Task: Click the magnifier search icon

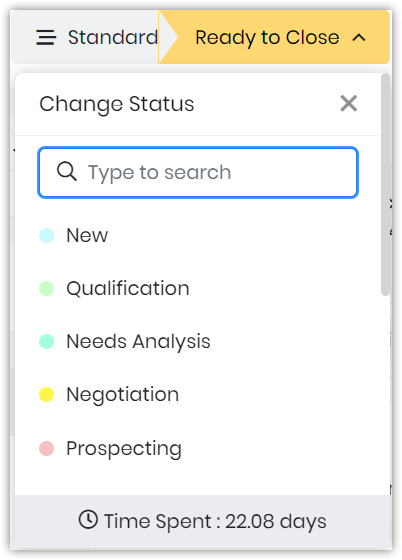Action: [x=67, y=171]
